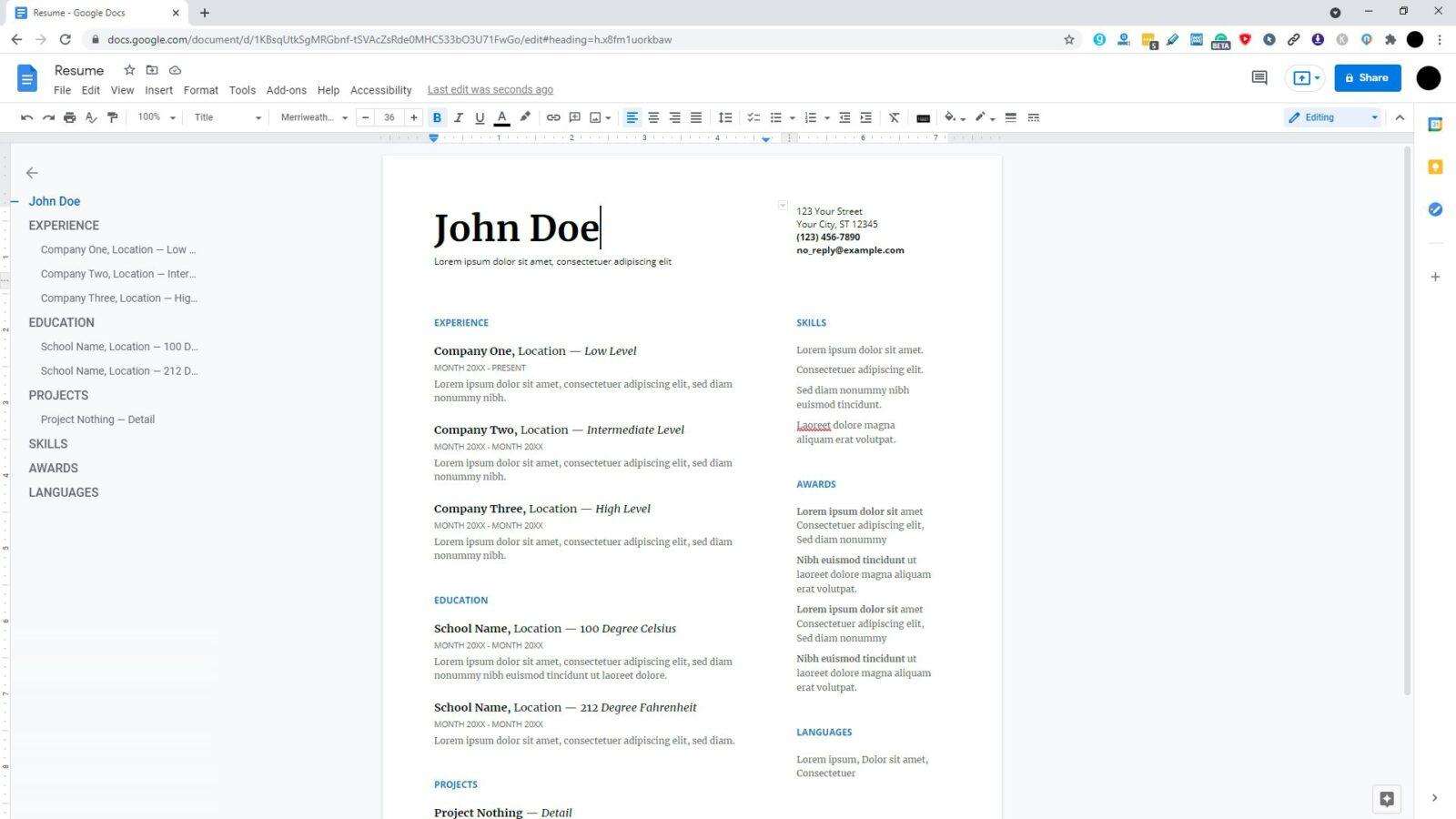This screenshot has width=1456, height=819.
Task: Open the Editing mode dropdown
Action: 1332,116
